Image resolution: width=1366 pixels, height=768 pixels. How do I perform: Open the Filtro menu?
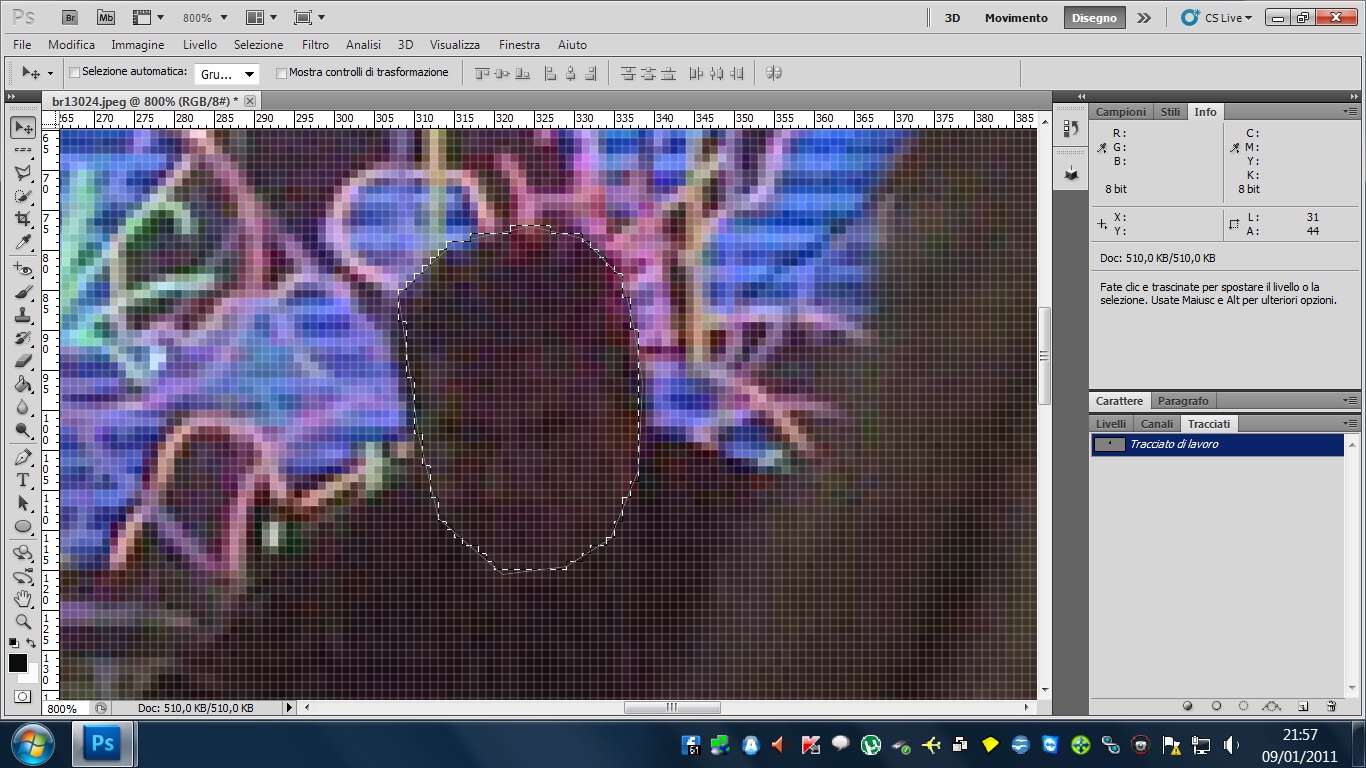pos(315,45)
